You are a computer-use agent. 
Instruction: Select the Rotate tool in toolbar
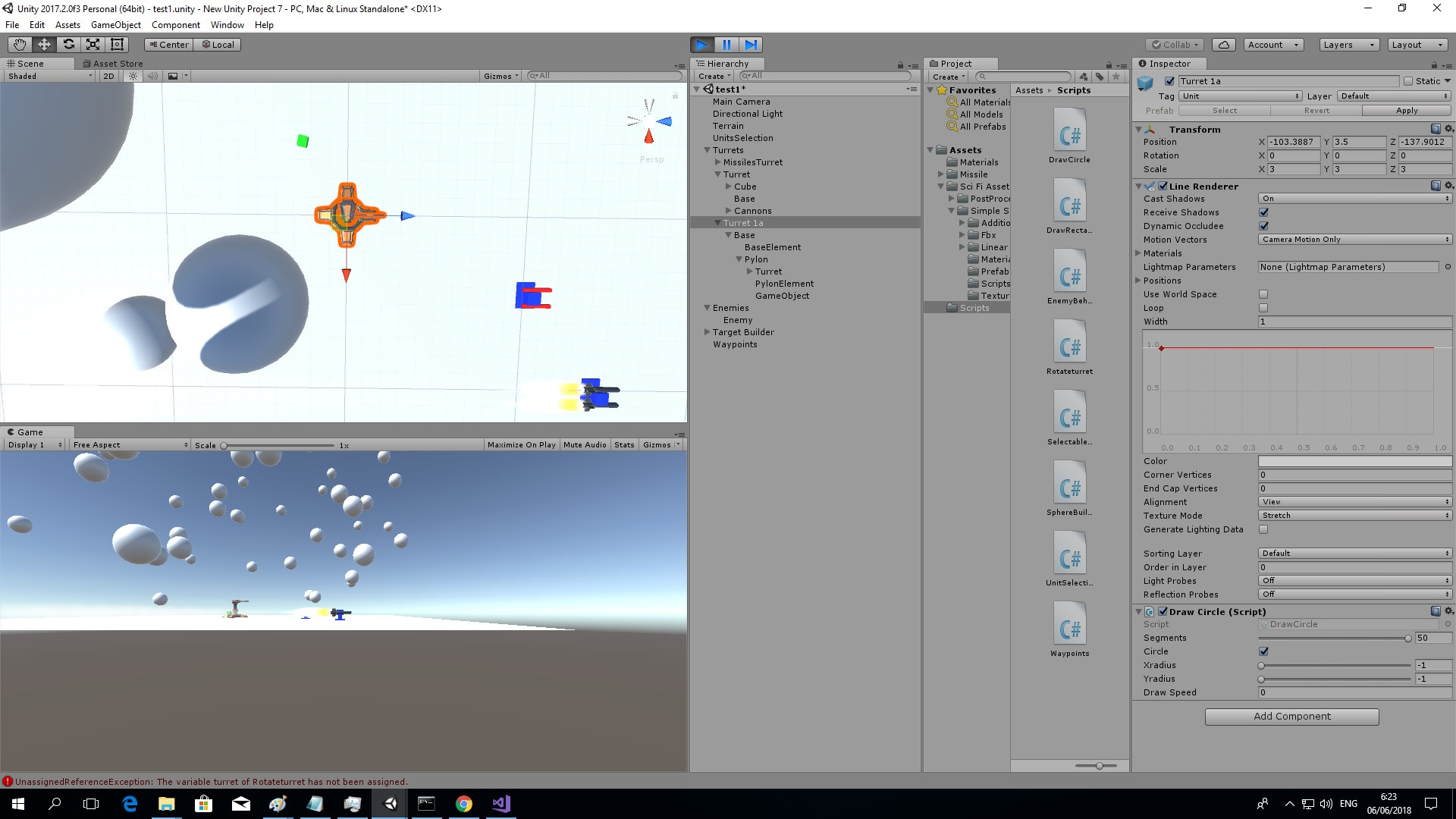[68, 45]
